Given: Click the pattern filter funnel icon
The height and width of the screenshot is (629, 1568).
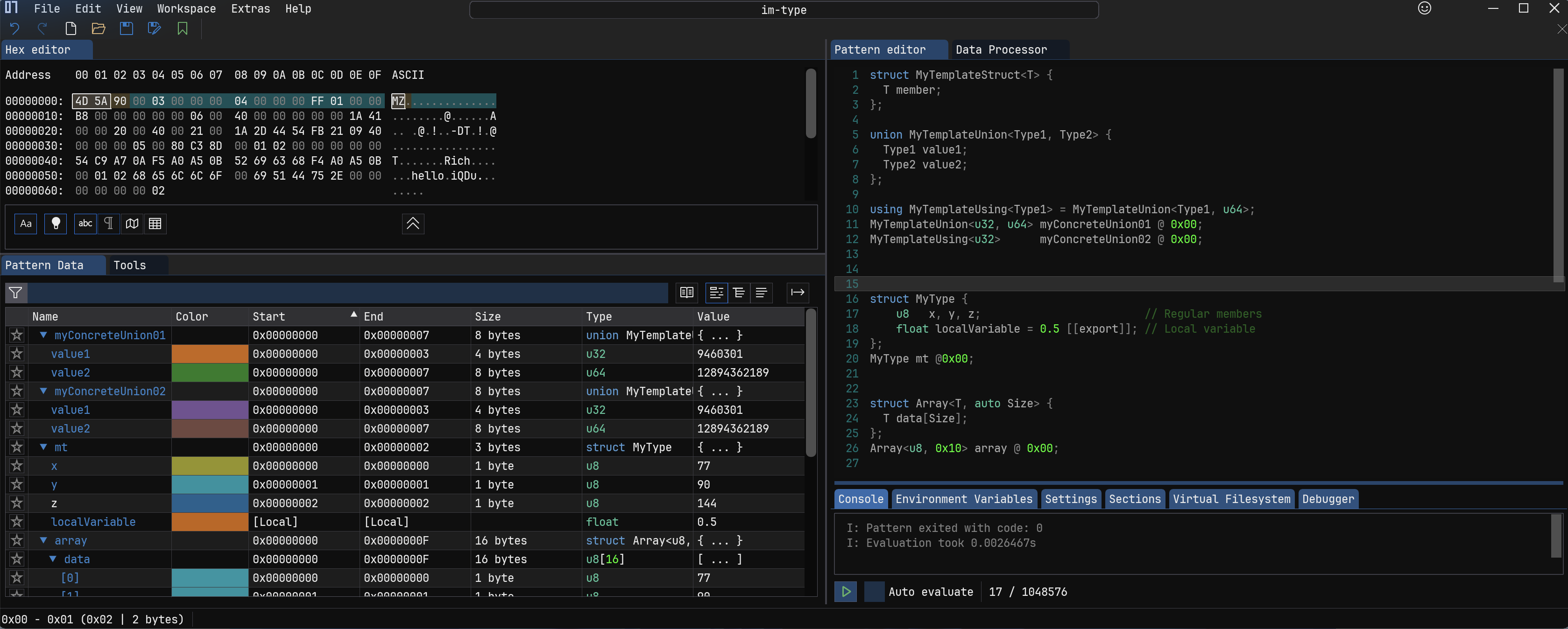Looking at the screenshot, I should [x=16, y=293].
